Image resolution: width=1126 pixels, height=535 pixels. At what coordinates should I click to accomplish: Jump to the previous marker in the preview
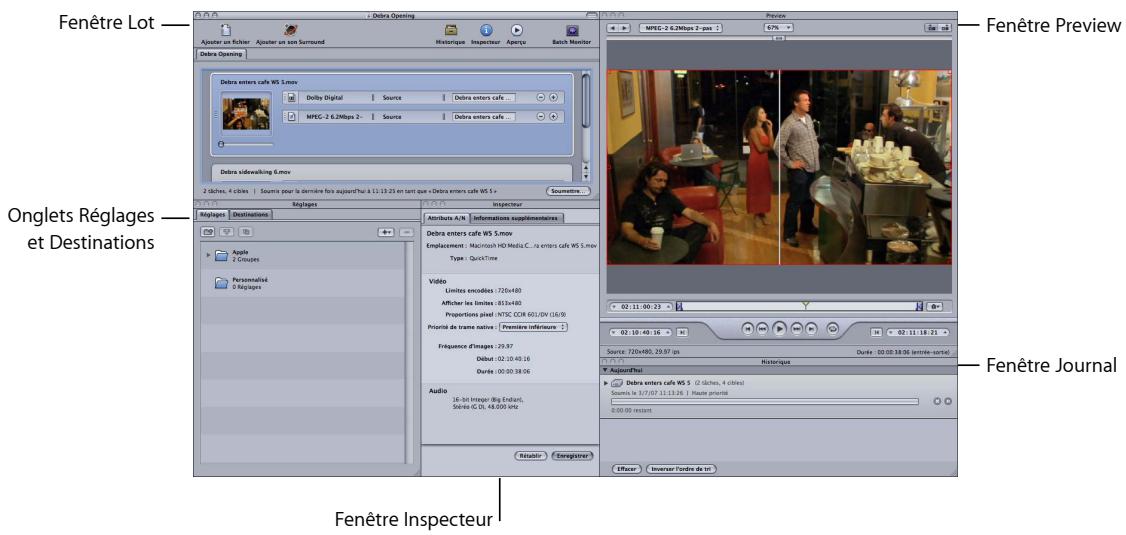click(747, 327)
